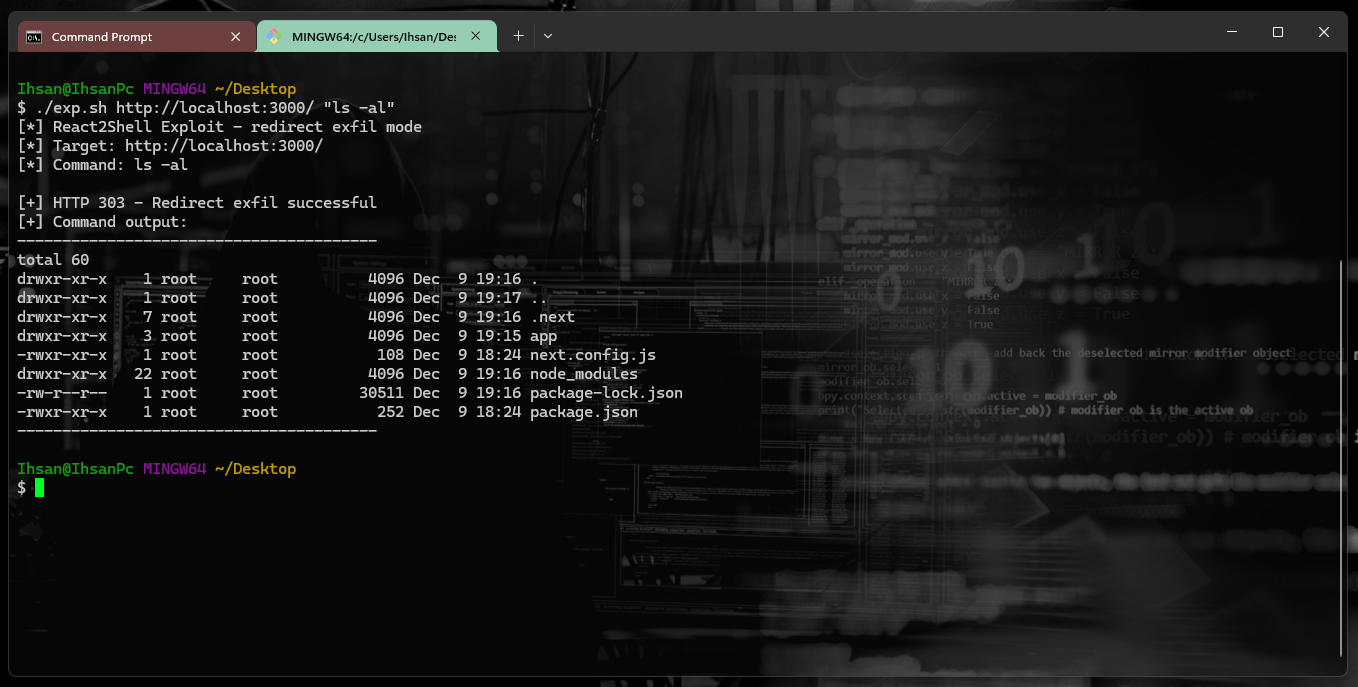Click the ".next" directory name
The image size is (1358, 687).
(x=552, y=317)
